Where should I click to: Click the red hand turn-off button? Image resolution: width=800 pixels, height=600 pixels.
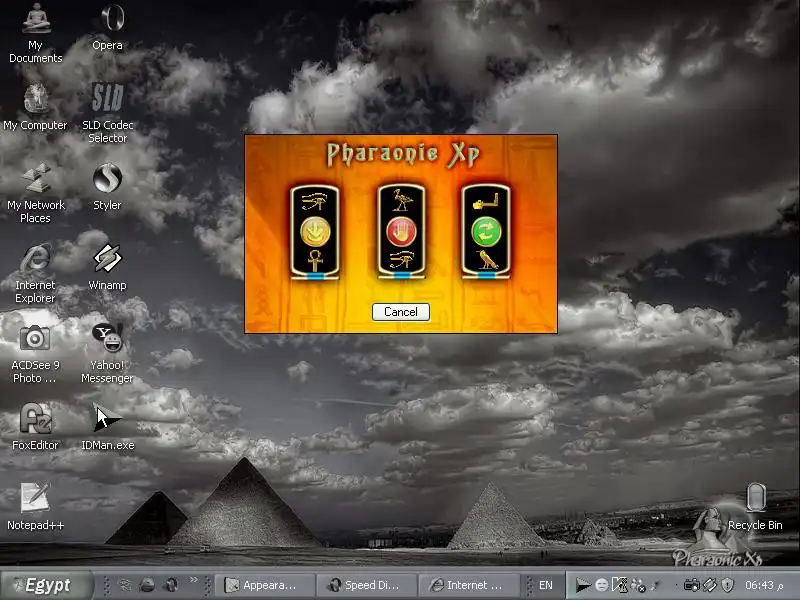402,231
